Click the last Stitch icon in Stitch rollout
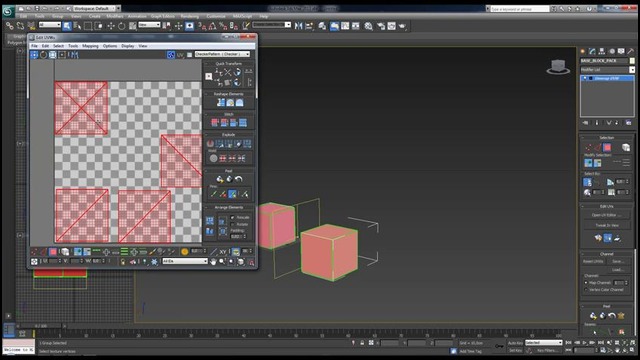The width and height of the screenshot is (640, 360). tap(243, 122)
